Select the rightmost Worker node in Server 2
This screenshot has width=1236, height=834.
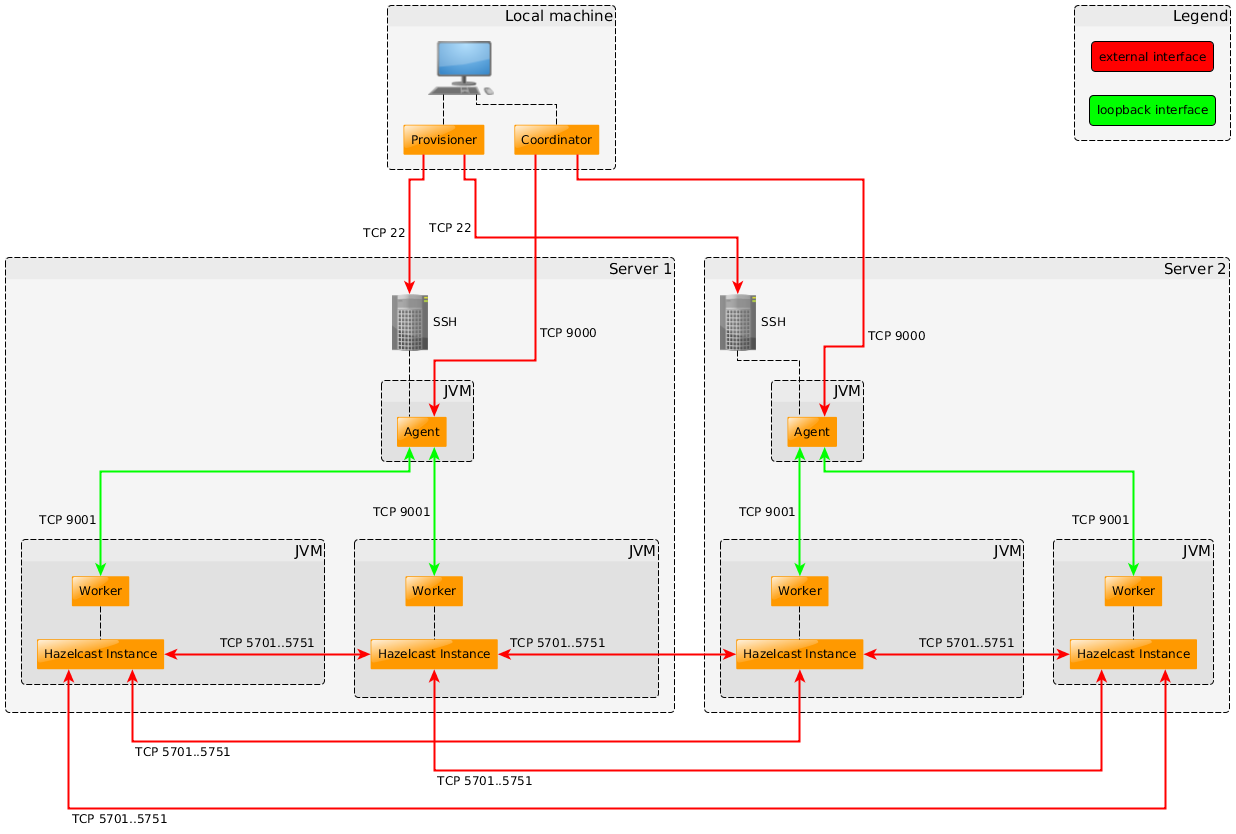point(1134,591)
